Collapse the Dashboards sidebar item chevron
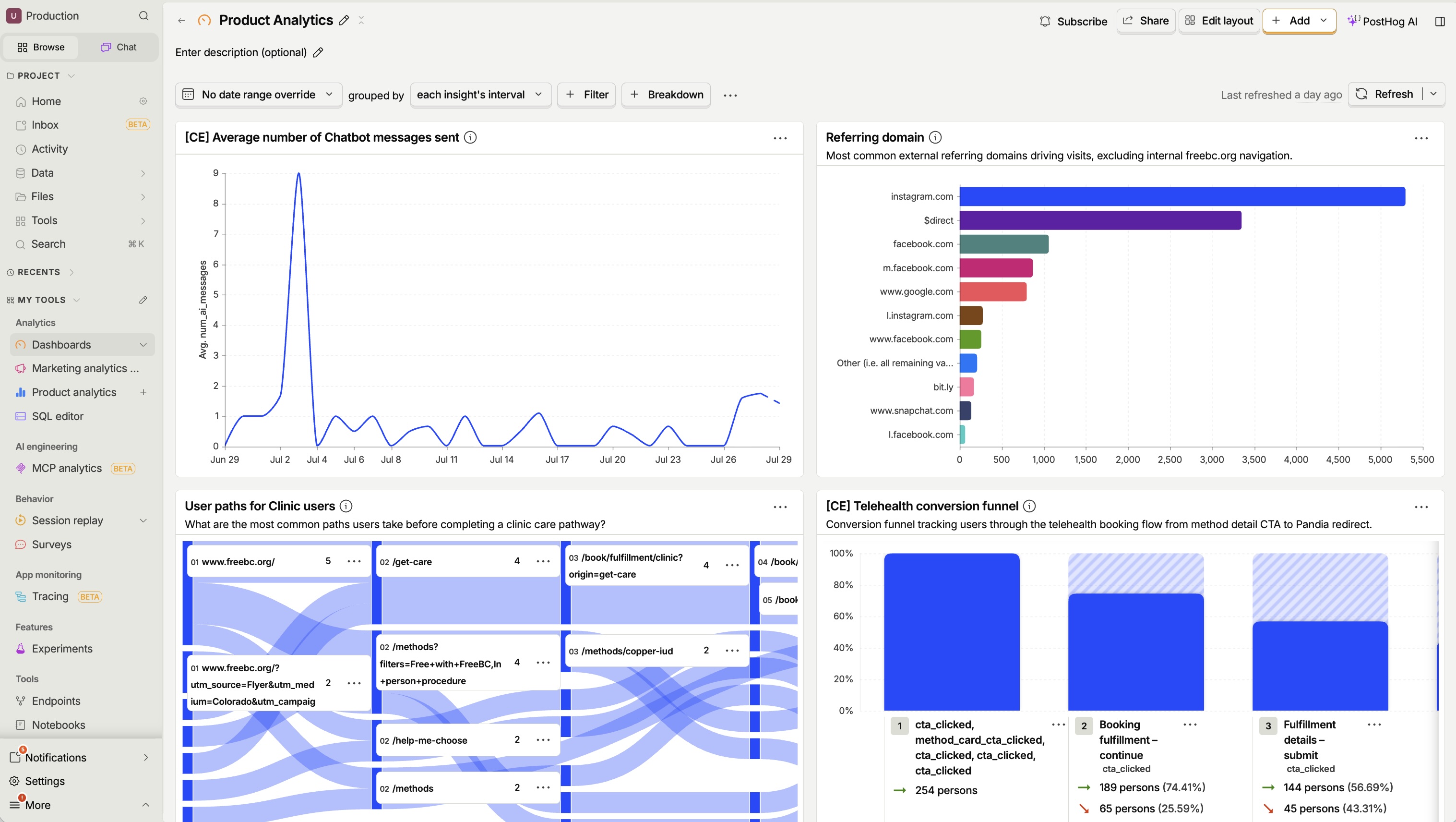 pos(143,345)
